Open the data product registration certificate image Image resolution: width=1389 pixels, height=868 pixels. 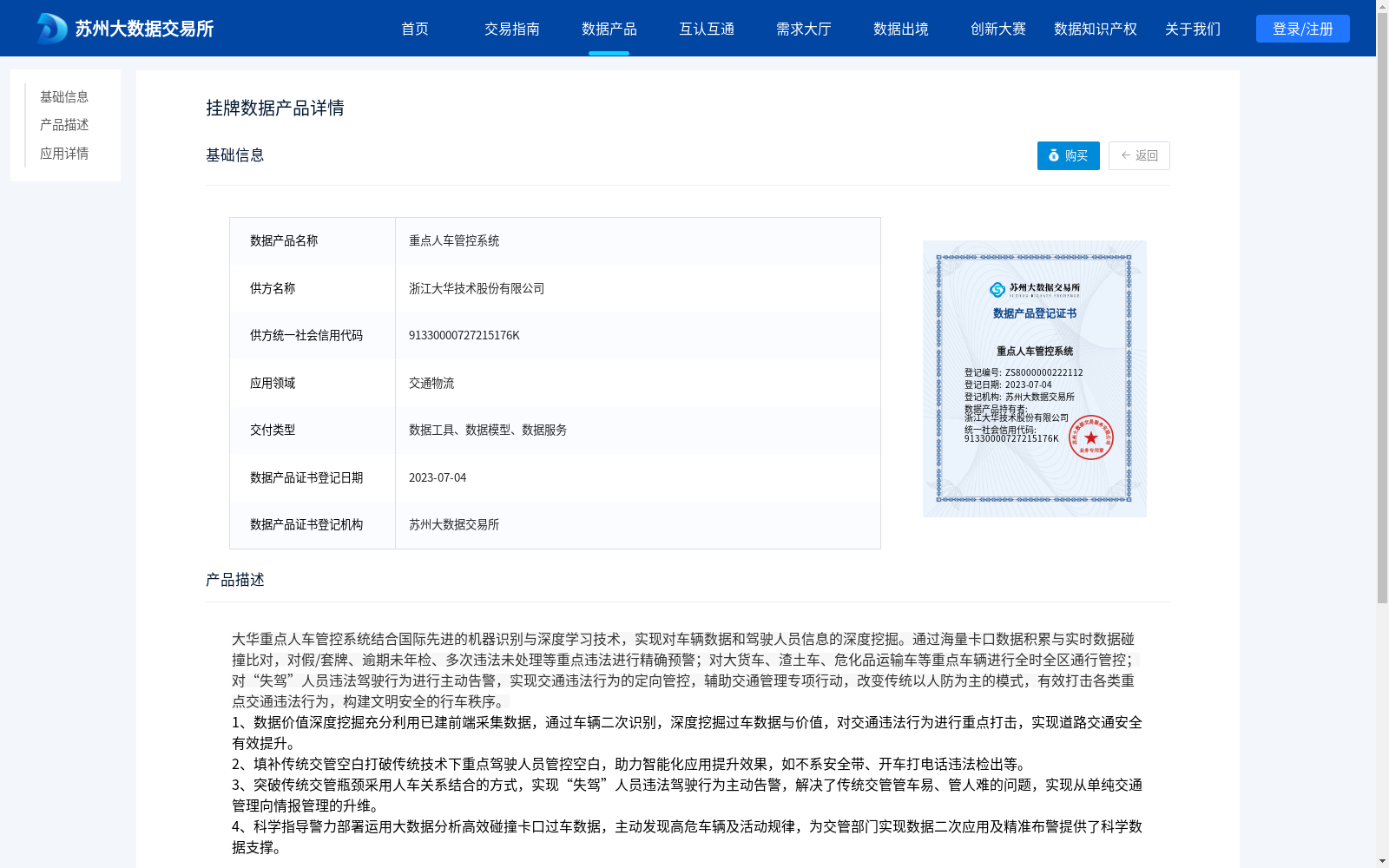[x=1035, y=378]
